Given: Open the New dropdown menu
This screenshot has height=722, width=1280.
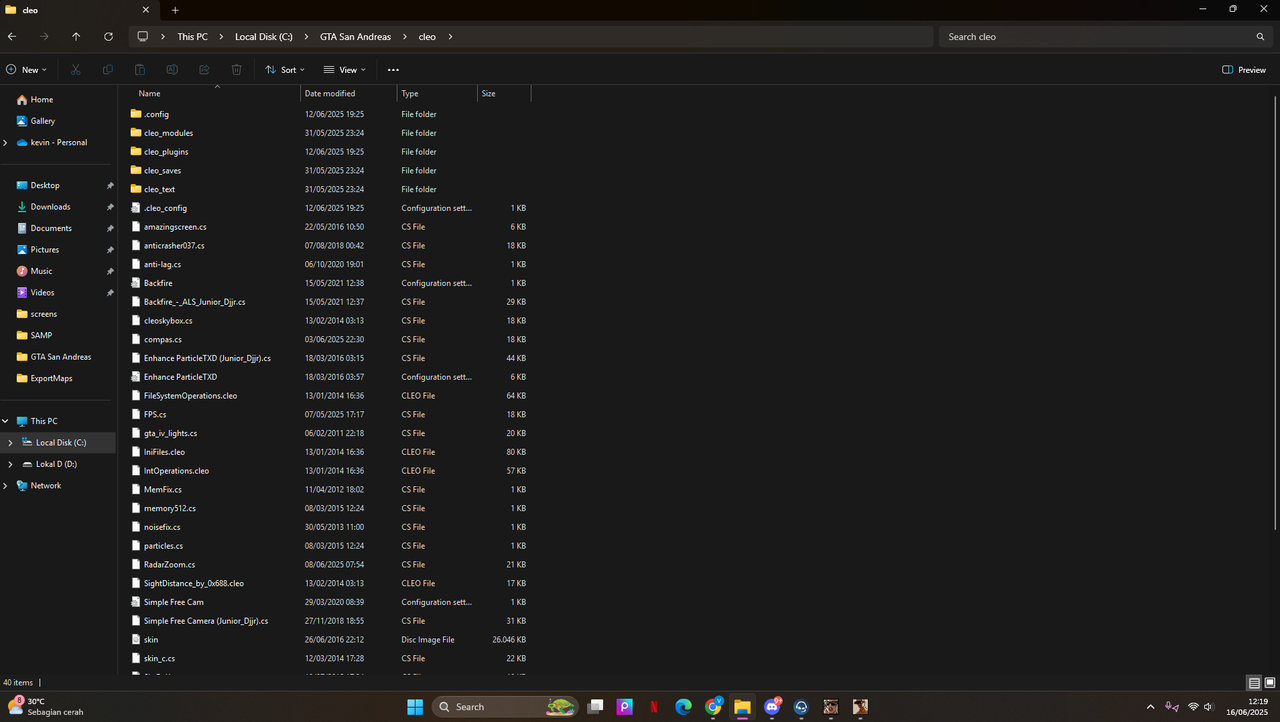Looking at the screenshot, I should click(25, 70).
